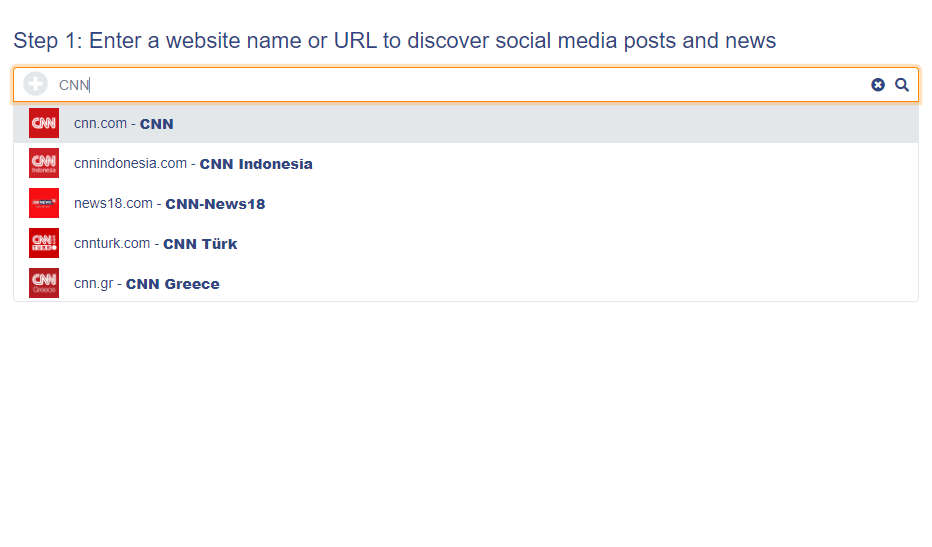The height and width of the screenshot is (547, 932).
Task: Click the bold CNN Türk label
Action: tap(200, 244)
